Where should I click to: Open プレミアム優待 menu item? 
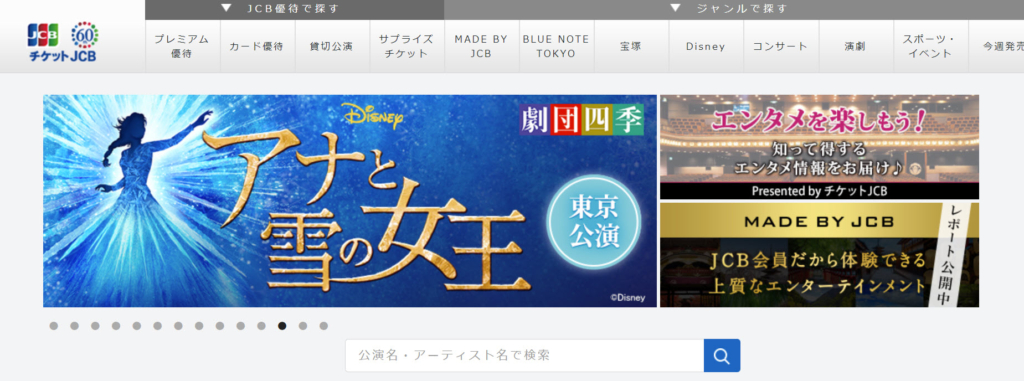(x=183, y=46)
